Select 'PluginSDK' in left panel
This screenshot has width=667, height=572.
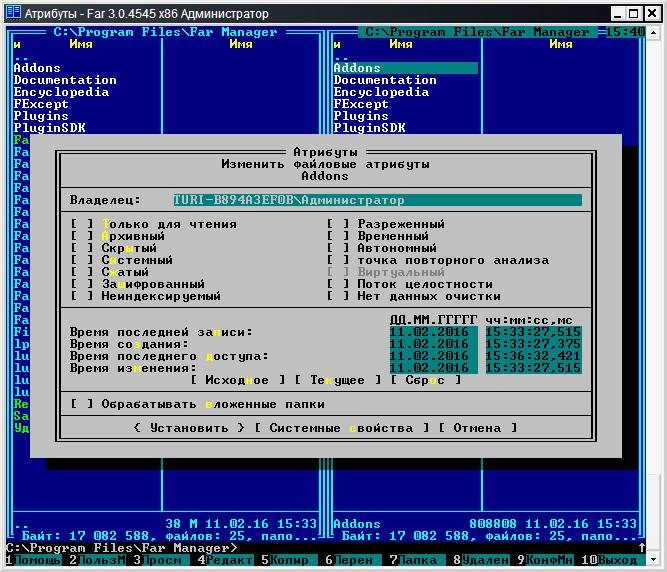pyautogui.click(x=49, y=128)
